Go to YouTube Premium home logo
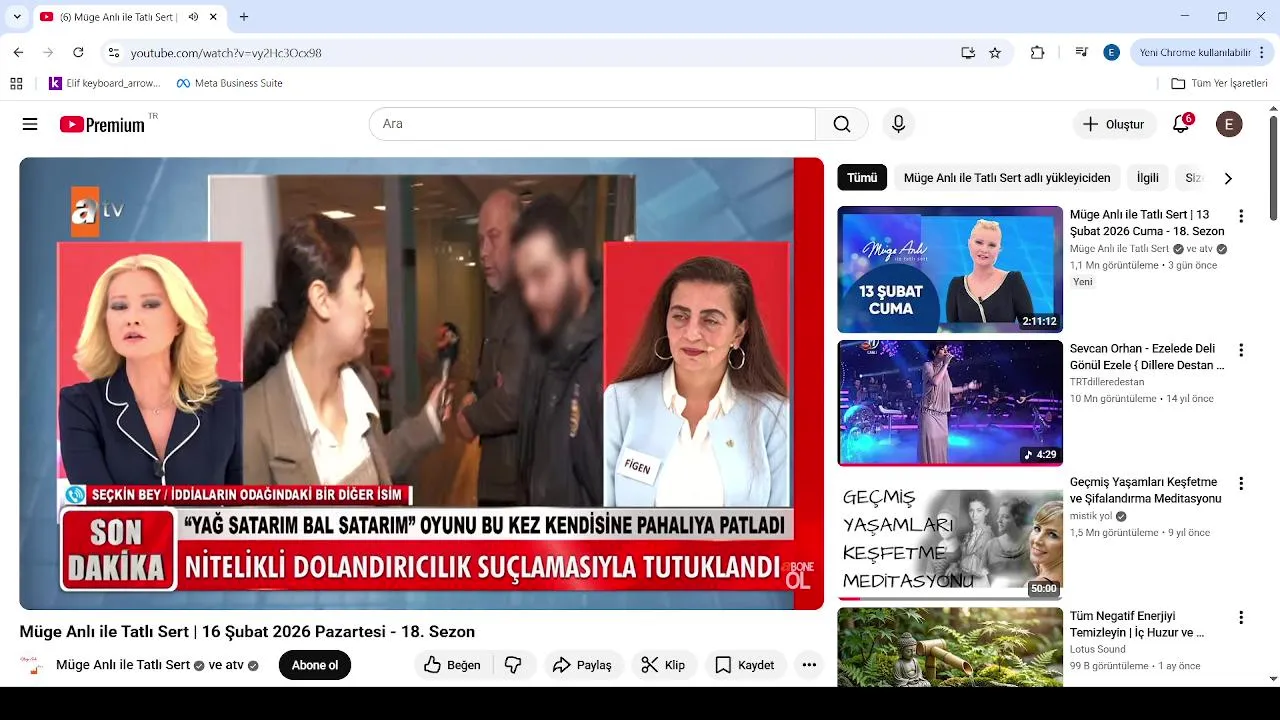Screen dimensions: 1280x720 [x=102, y=124]
